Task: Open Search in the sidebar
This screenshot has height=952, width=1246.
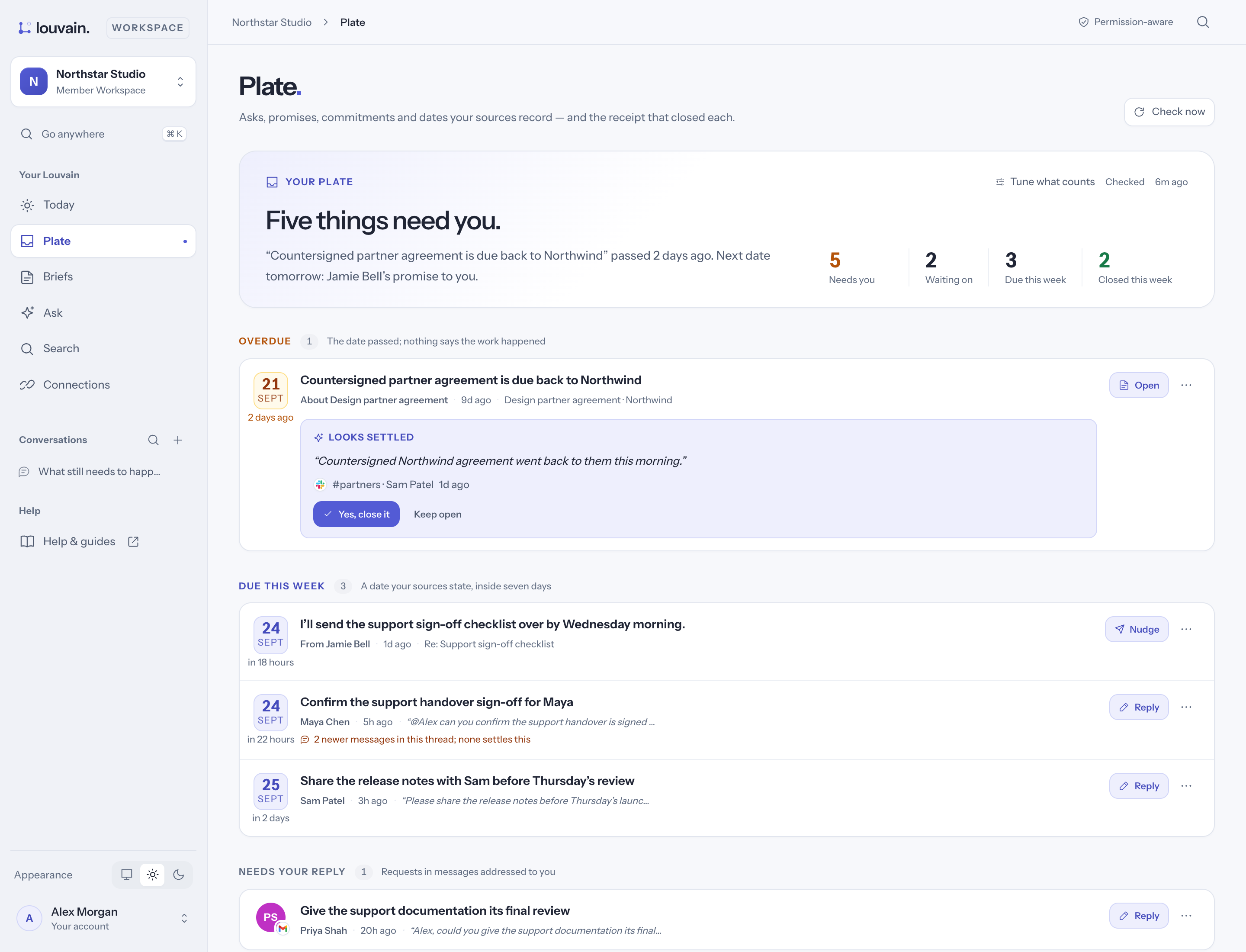Action: click(x=103, y=348)
